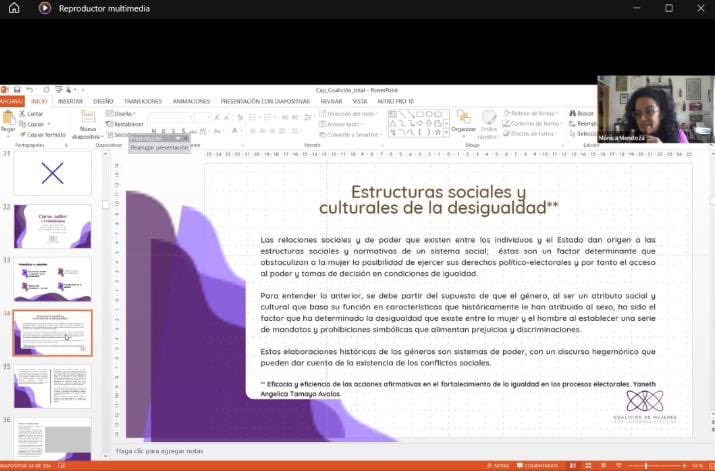
Task: Select the triangle shape in shapes gallery
Action: [393, 123]
